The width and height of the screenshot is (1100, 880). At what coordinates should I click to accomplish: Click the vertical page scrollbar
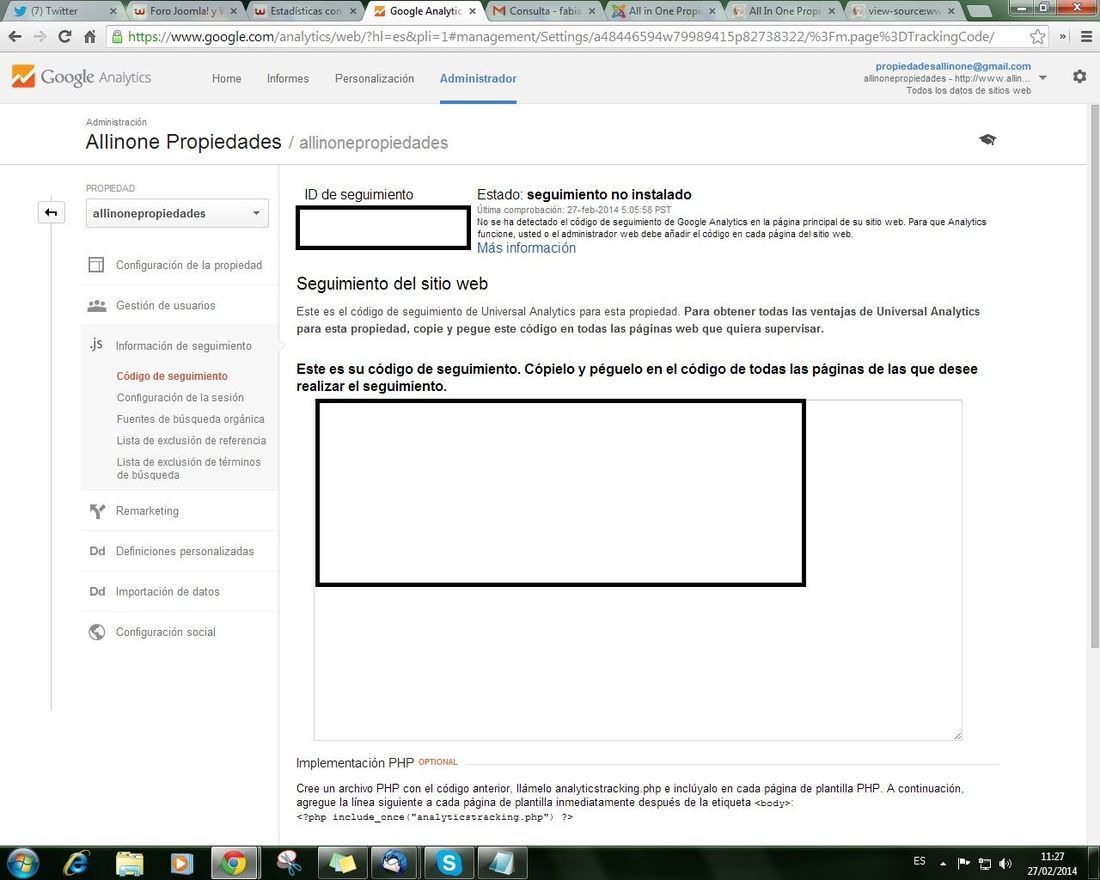(x=1094, y=375)
